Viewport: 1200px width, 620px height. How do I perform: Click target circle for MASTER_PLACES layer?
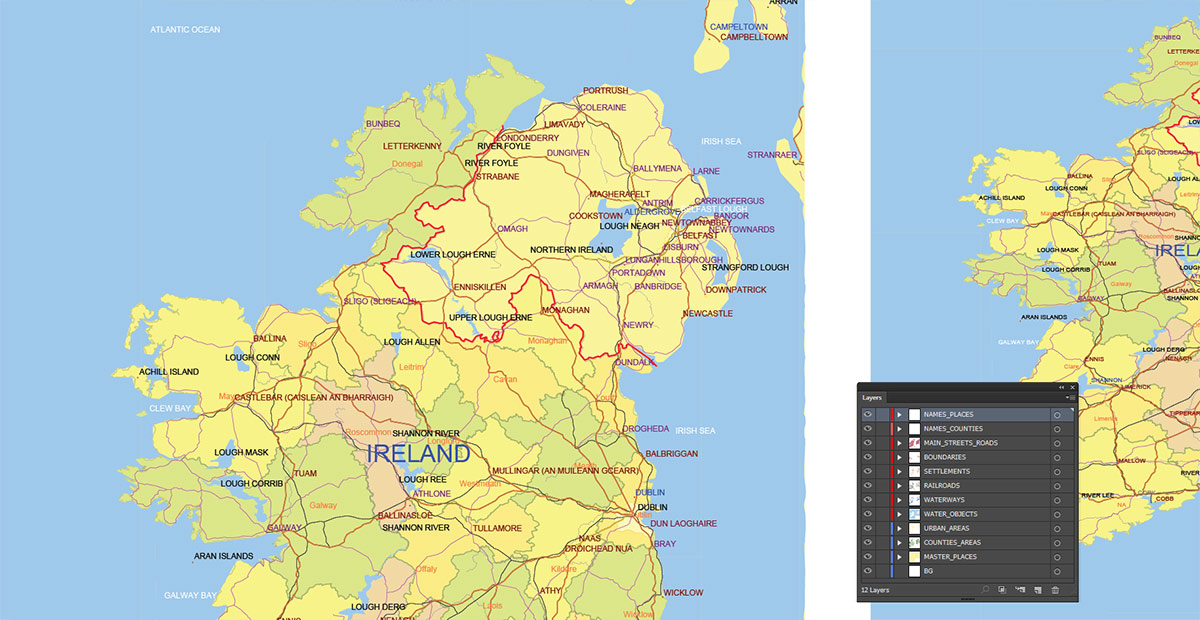click(x=1057, y=557)
